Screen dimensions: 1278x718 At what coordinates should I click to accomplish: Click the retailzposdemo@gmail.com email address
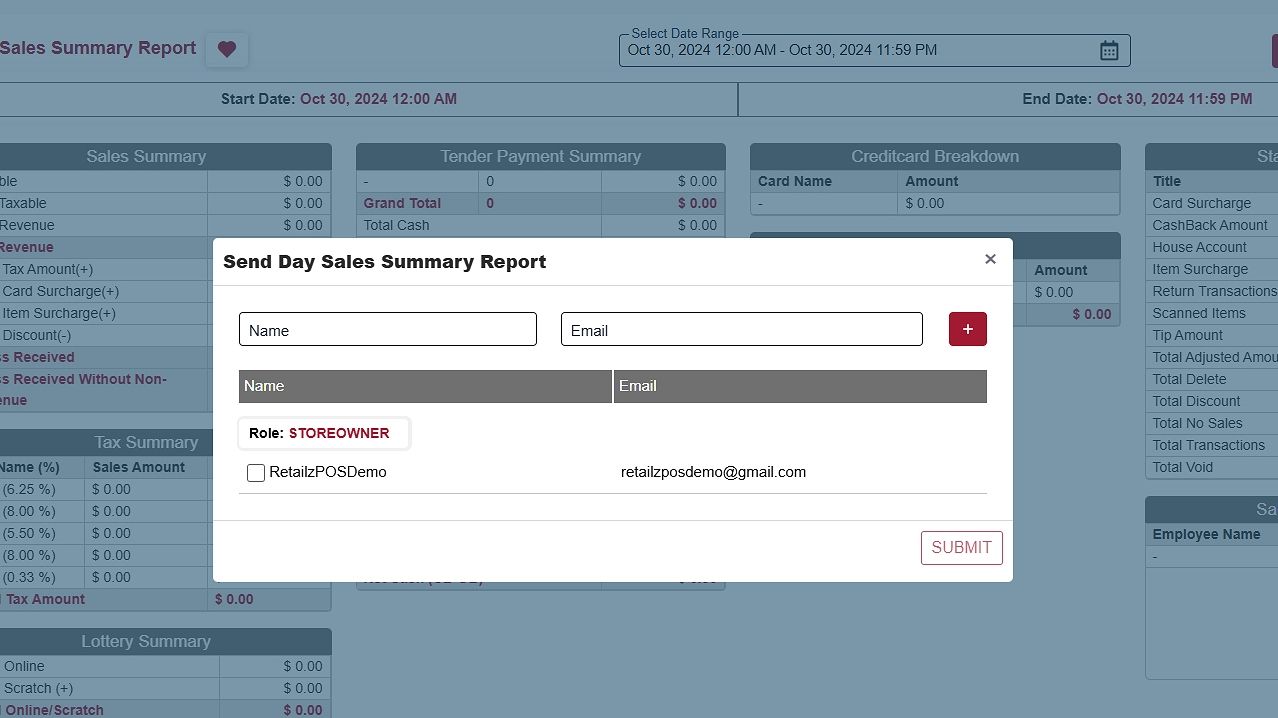(x=713, y=472)
